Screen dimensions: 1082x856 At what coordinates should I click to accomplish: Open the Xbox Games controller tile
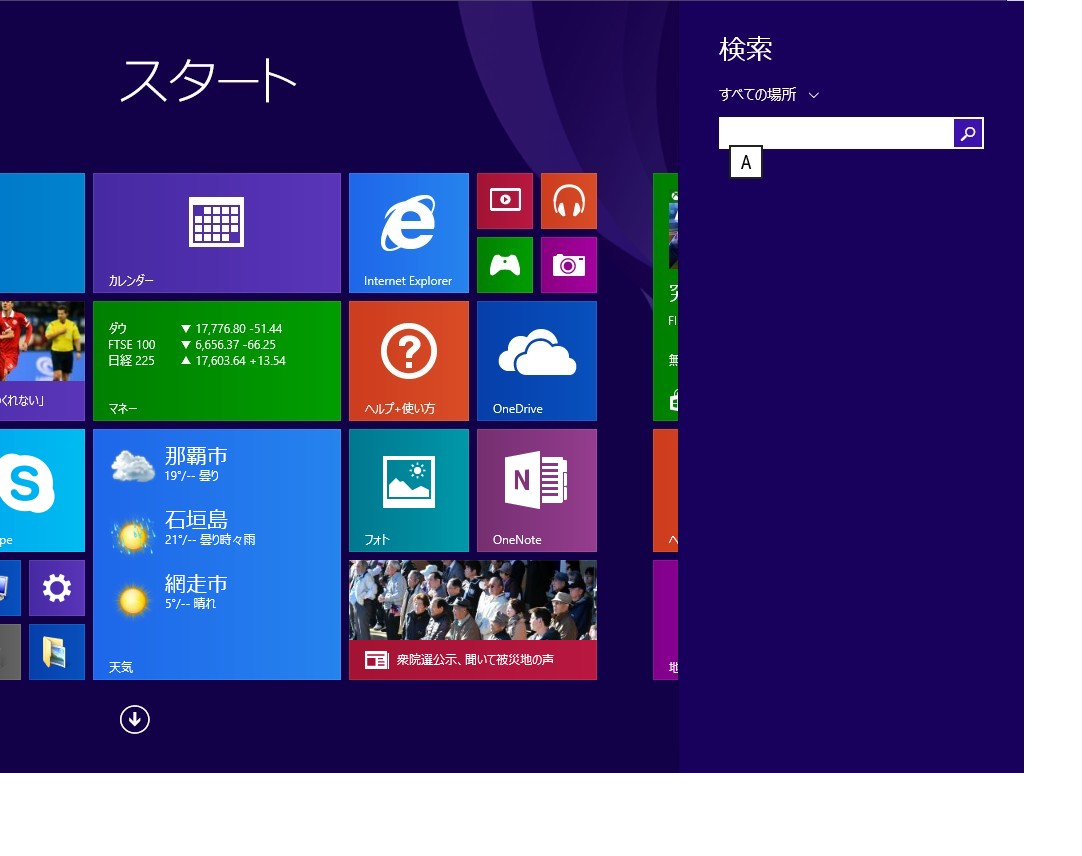(504, 265)
